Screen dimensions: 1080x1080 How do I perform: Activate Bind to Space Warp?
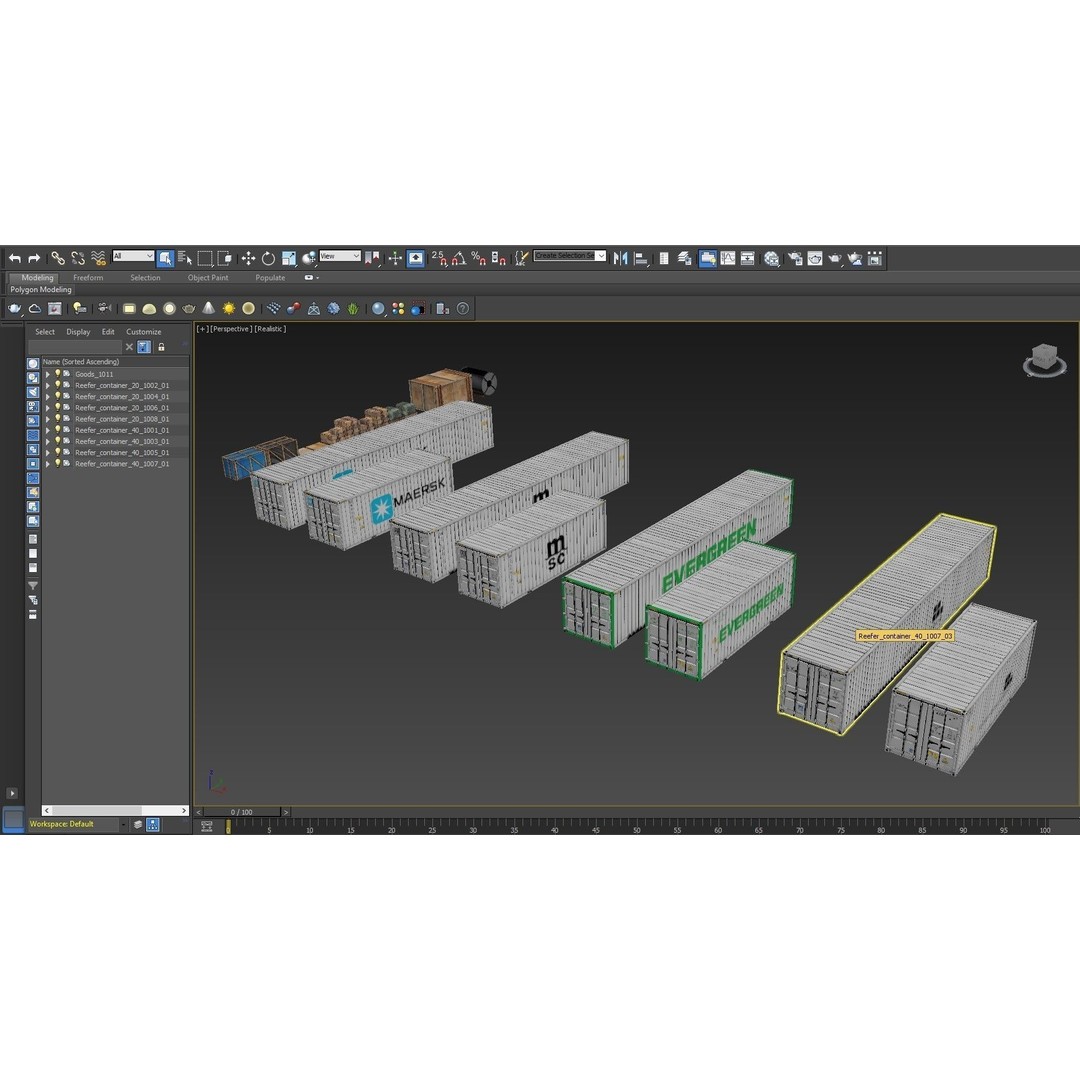point(98,258)
